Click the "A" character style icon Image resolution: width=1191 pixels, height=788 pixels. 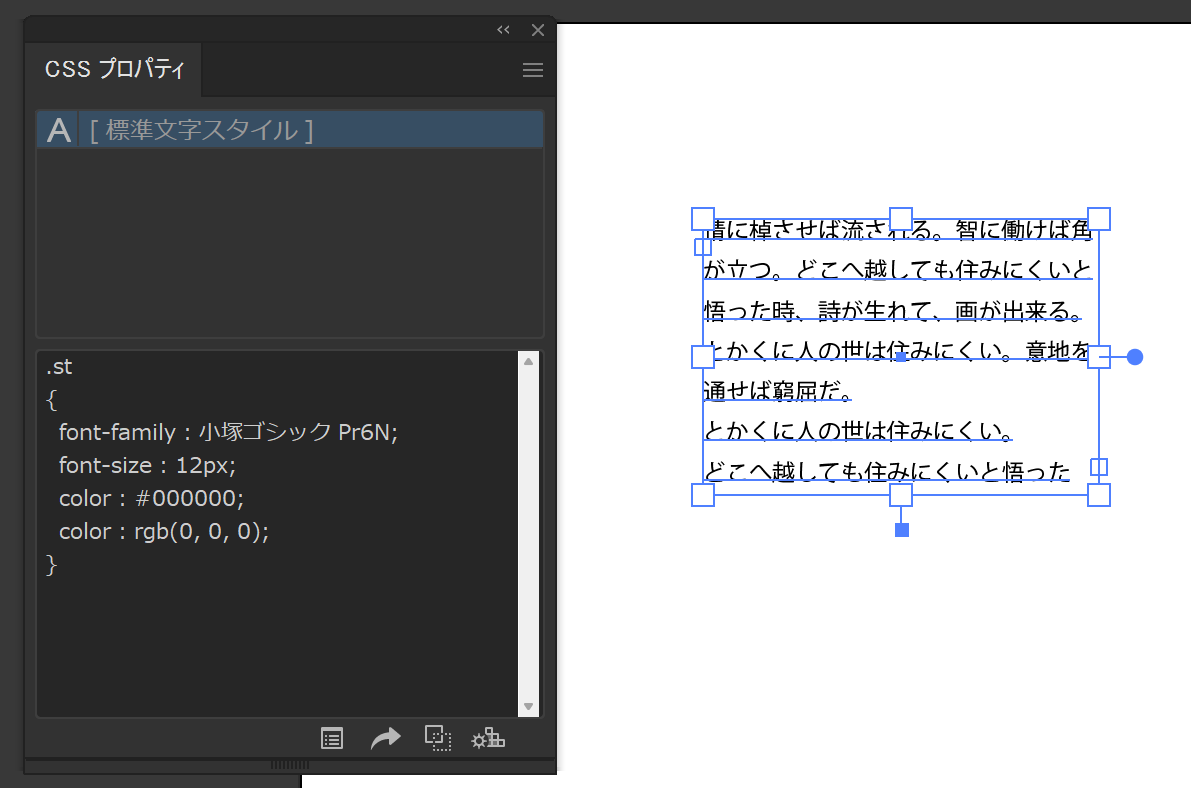[x=57, y=128]
